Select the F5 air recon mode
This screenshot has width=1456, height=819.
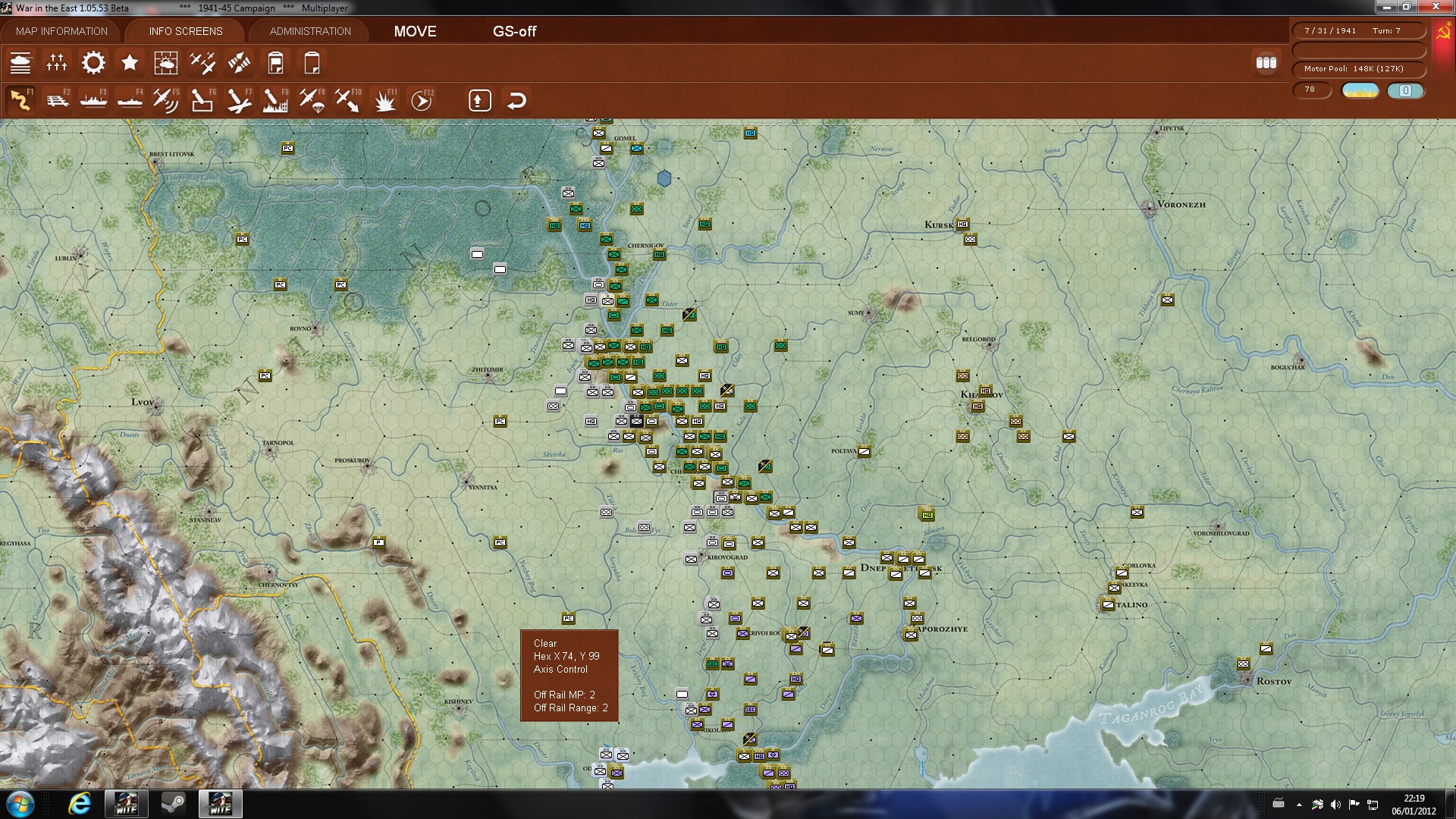[166, 100]
